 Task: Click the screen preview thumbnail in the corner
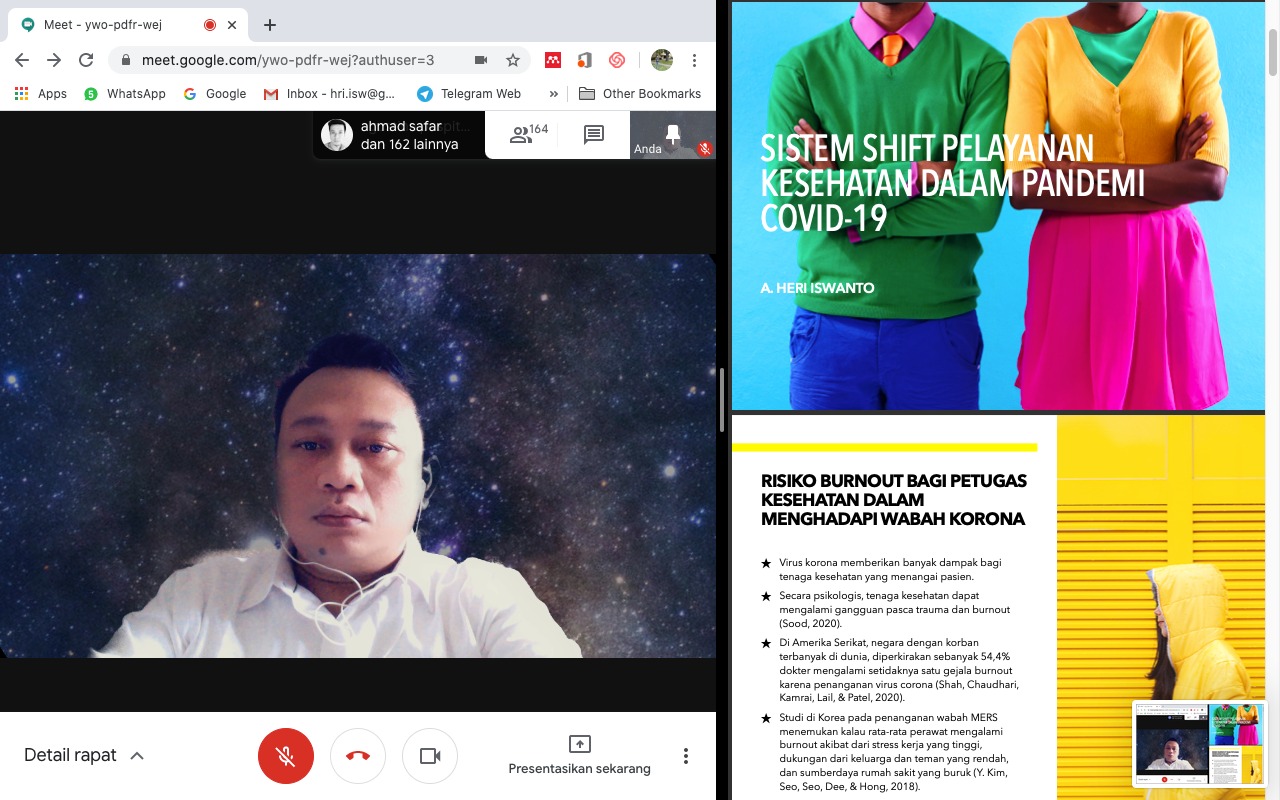pos(1200,744)
